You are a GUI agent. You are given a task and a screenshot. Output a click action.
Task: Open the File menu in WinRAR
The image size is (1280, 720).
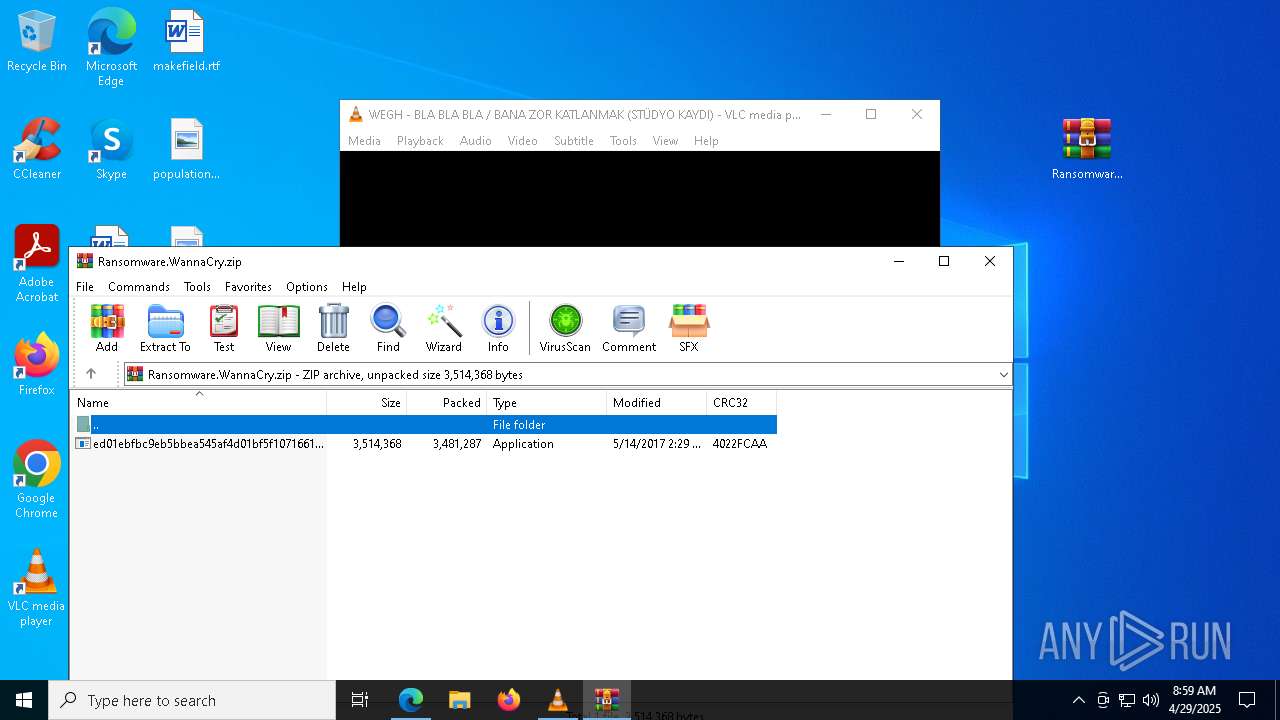click(85, 287)
